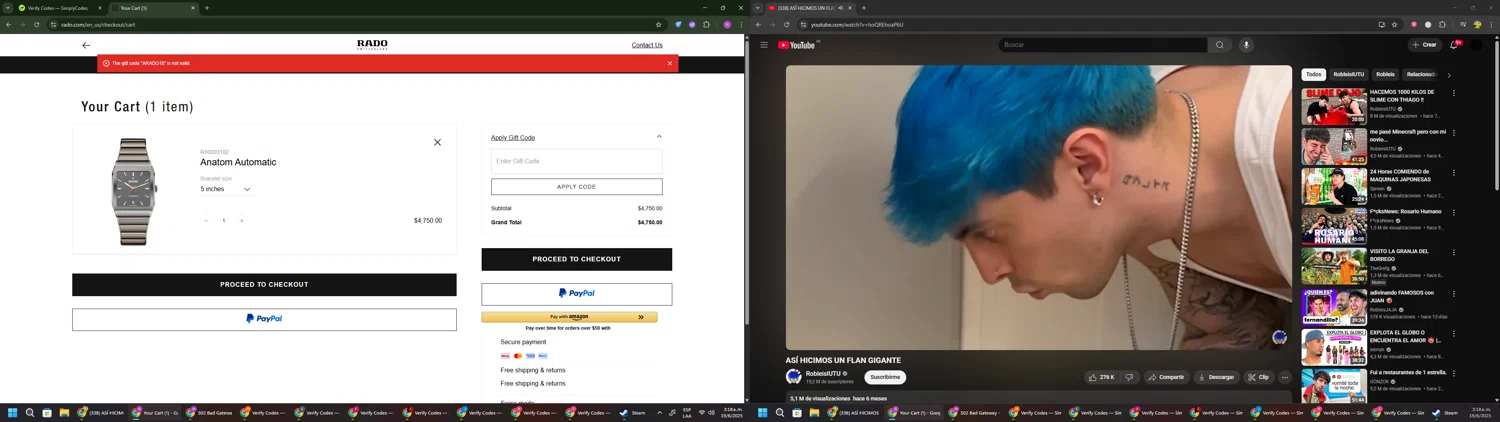The image size is (1500, 422).
Task: Subscribe with the Suscribirme button
Action: pyautogui.click(x=885, y=377)
